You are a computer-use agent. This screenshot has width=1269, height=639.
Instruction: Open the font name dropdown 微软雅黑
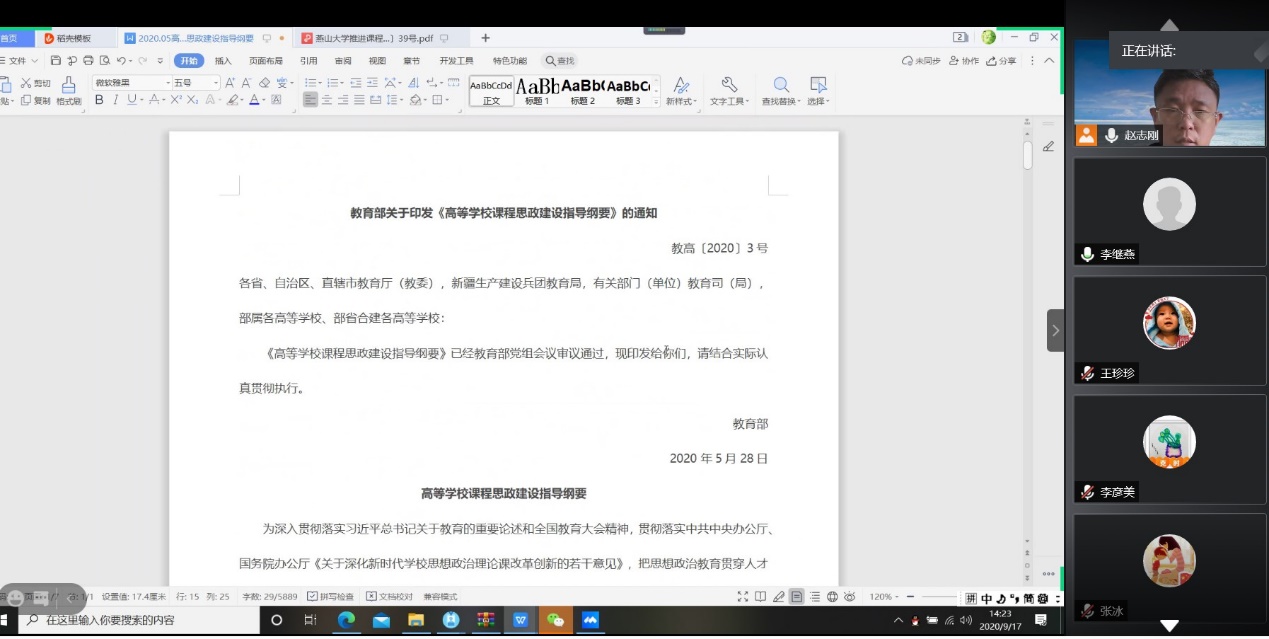pyautogui.click(x=132, y=83)
